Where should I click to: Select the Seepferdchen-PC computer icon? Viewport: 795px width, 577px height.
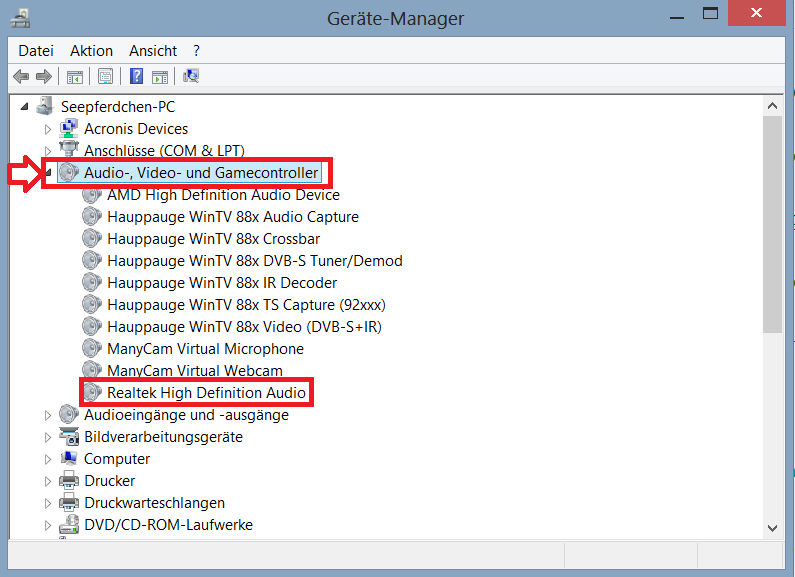45,106
